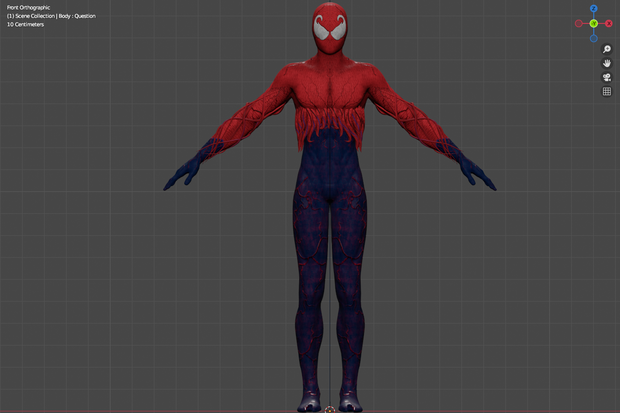Viewport: 620px width, 413px height.
Task: Switch perspective/orthographic with the grid icon
Action: pos(607,92)
